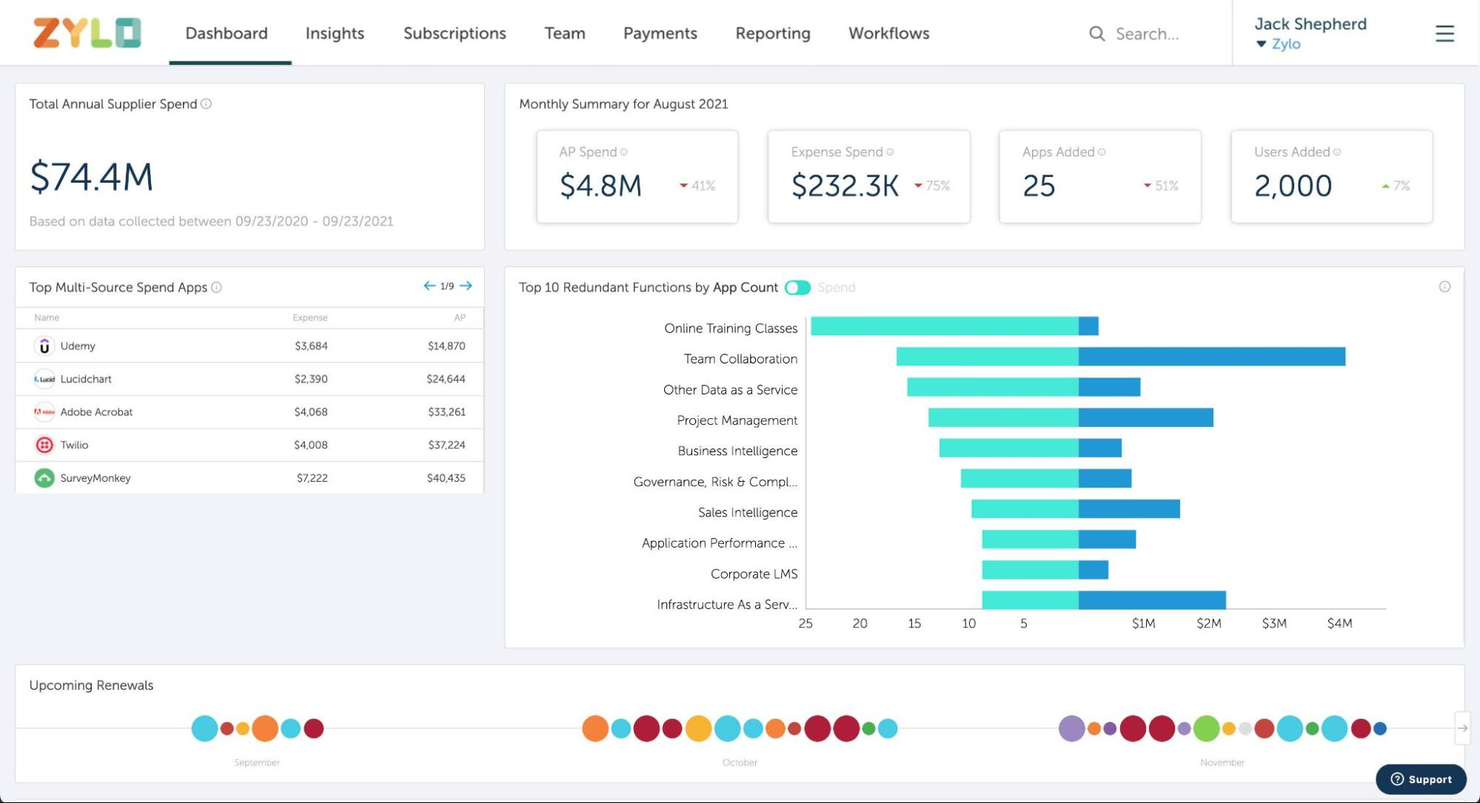Open the Reporting page
Viewport: 1480px width, 803px height.
pyautogui.click(x=772, y=33)
